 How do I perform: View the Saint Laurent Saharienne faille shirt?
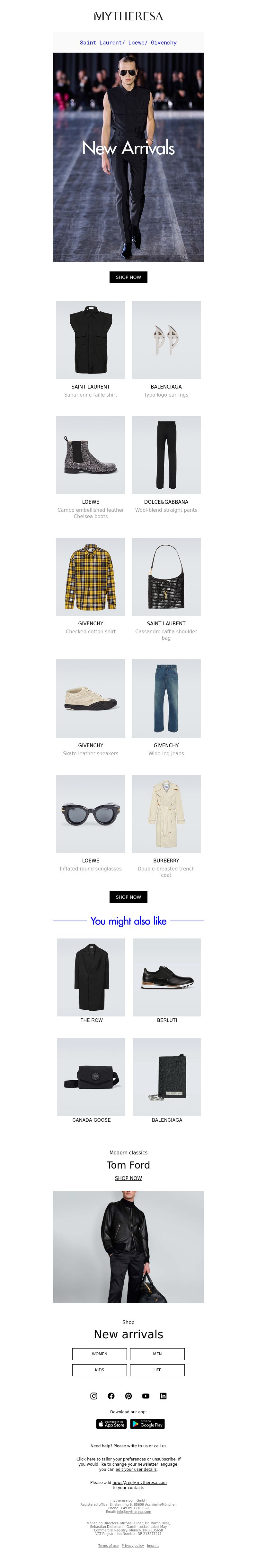(91, 340)
